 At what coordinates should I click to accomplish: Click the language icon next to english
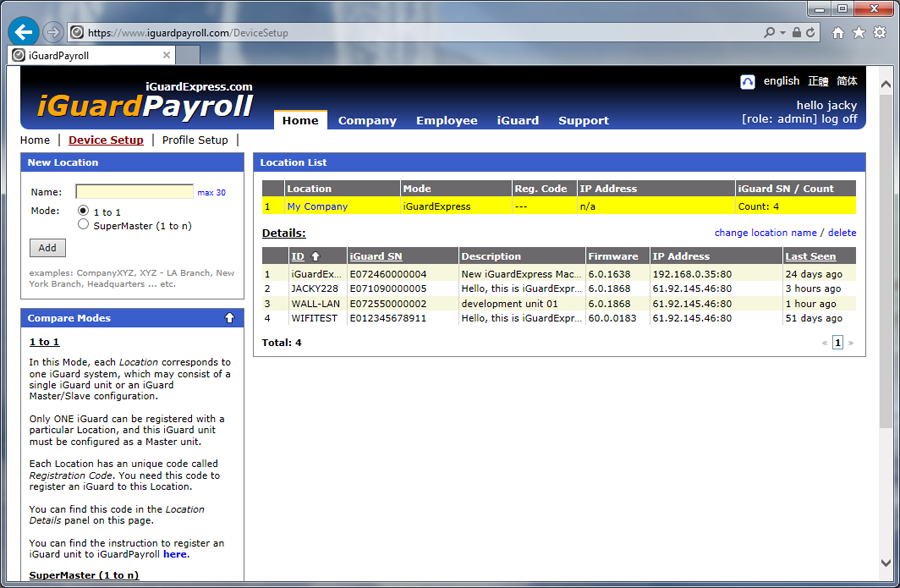point(747,82)
